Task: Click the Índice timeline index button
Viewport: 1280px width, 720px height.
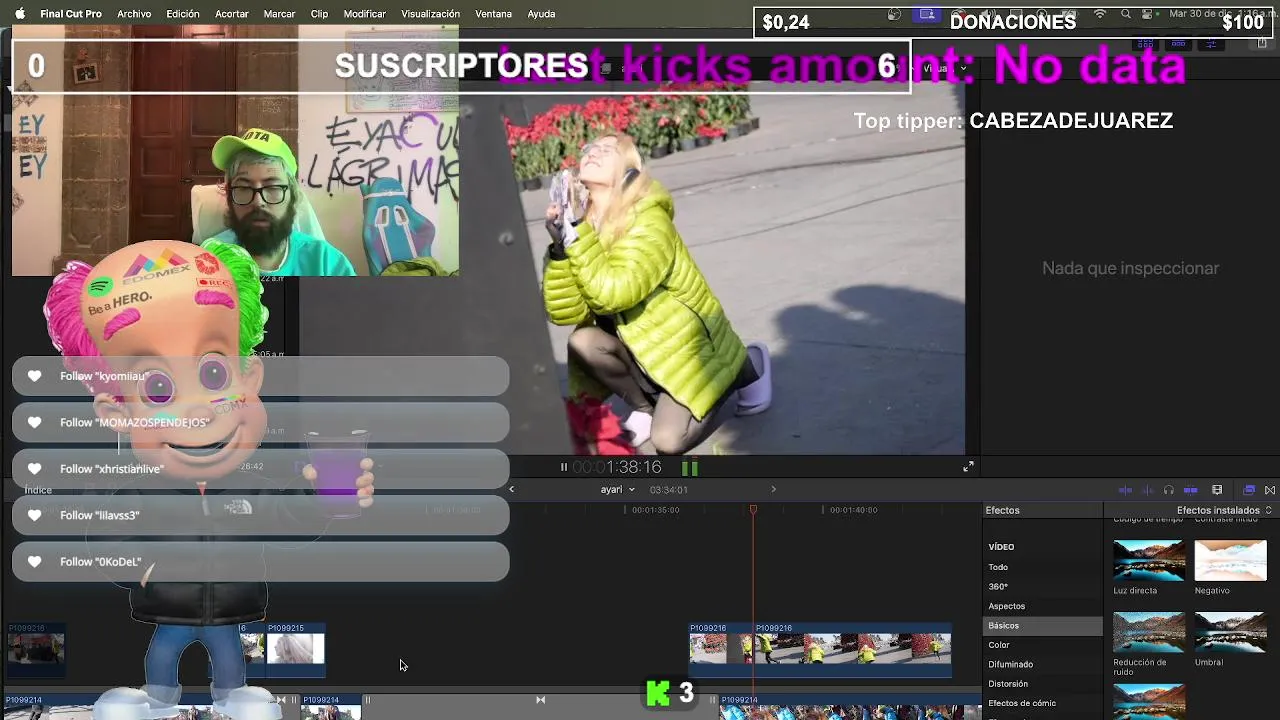Action: 38,490
